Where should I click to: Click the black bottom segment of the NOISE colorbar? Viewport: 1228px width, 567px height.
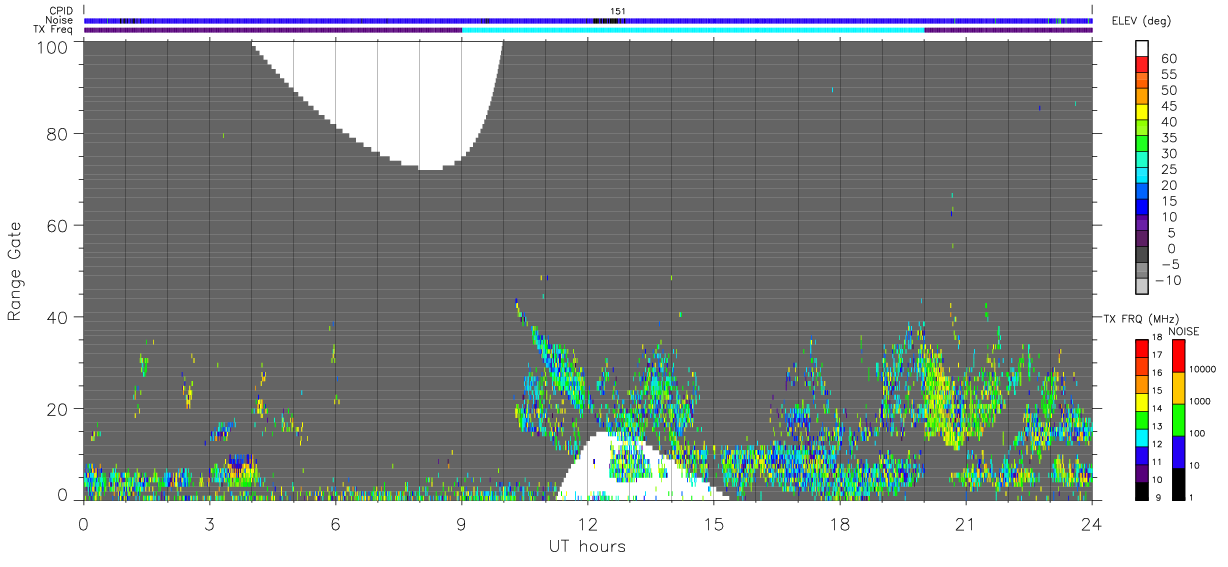(x=1177, y=482)
